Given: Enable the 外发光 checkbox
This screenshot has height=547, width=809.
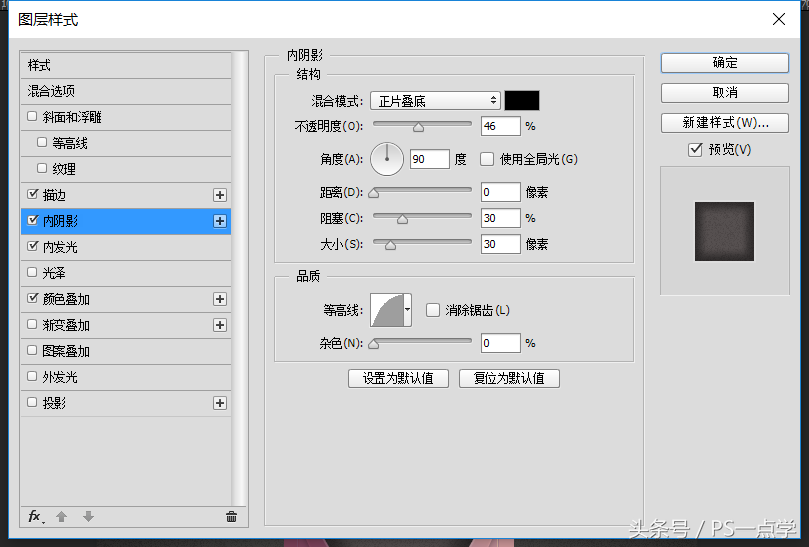Looking at the screenshot, I should click(x=32, y=376).
